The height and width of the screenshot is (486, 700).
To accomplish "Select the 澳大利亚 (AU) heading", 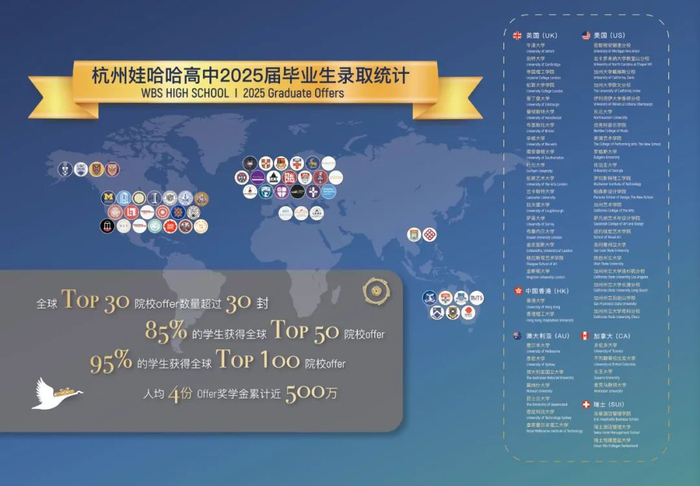I will [x=548, y=336].
